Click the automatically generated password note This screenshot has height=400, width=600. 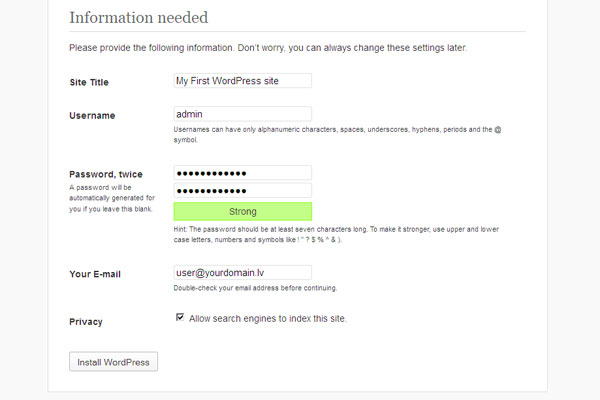click(112, 198)
